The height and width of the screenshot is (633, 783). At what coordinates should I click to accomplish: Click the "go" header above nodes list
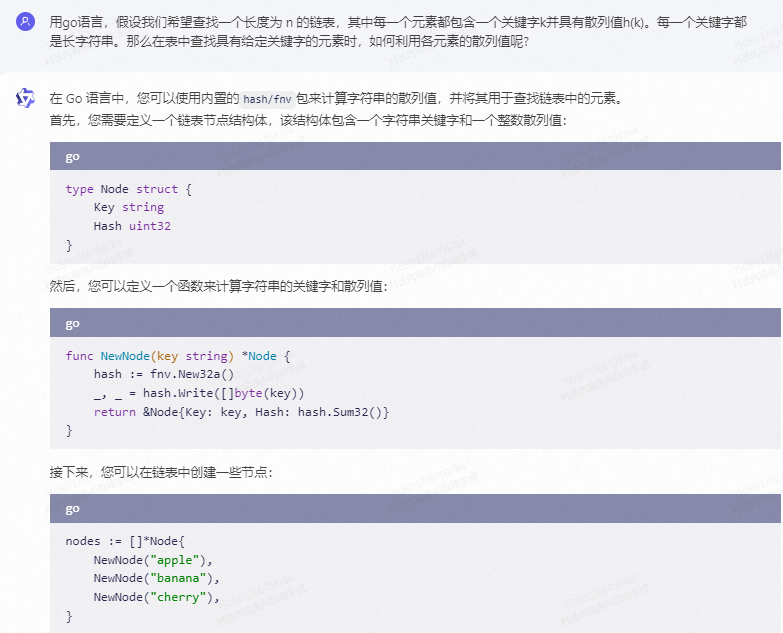(x=415, y=508)
